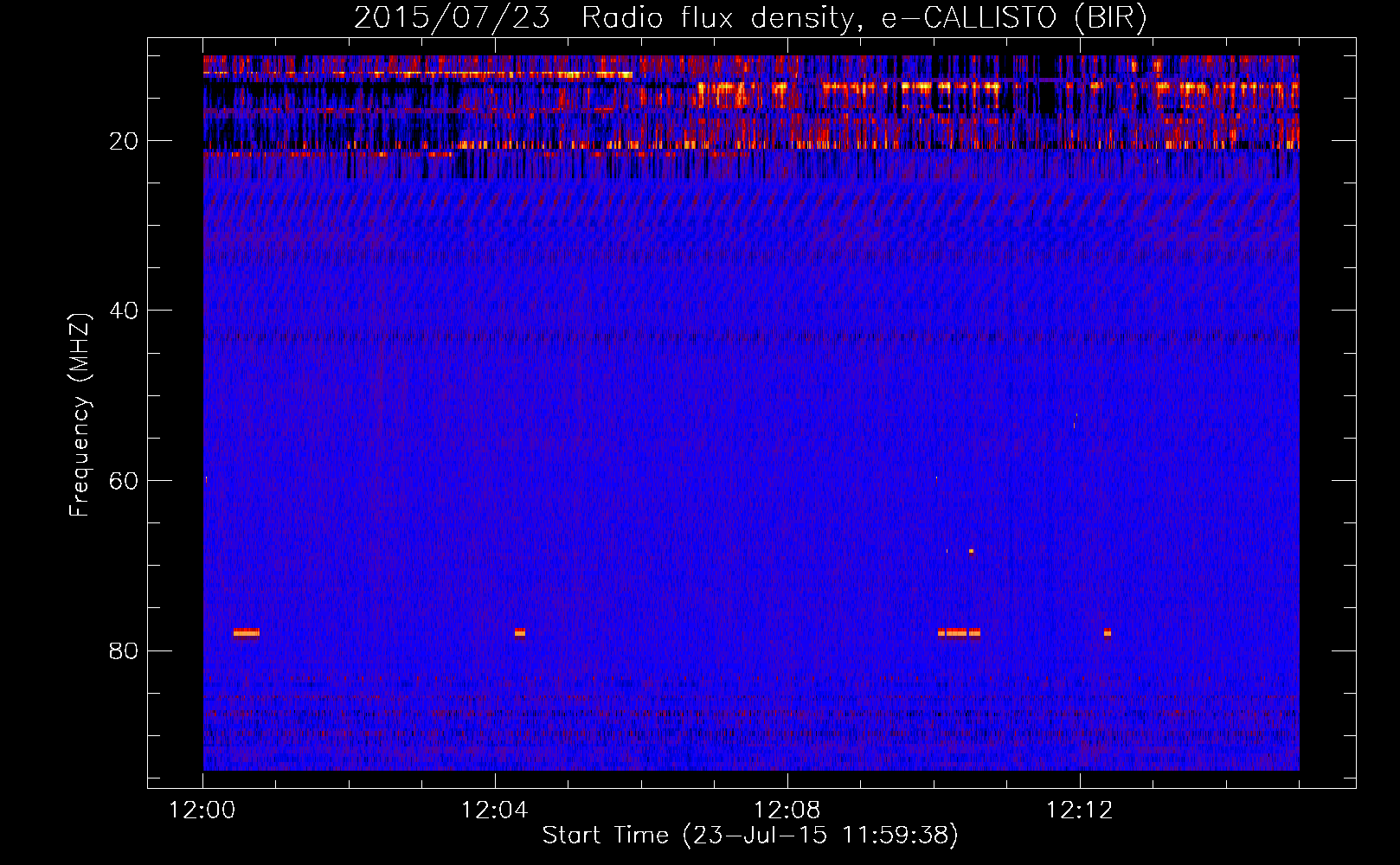1400x865 pixels.
Task: Click the small burst near 78 MHz just after 12:12
Action: click(1107, 632)
